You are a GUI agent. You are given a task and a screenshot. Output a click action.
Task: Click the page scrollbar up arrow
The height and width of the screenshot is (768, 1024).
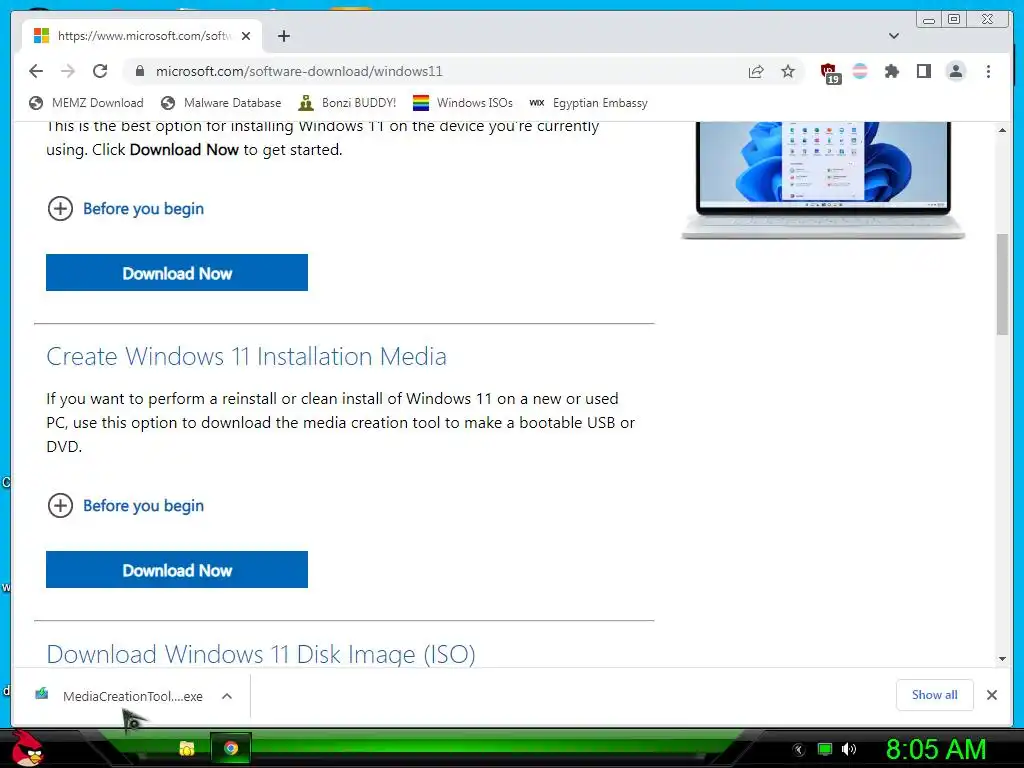pos(1002,130)
